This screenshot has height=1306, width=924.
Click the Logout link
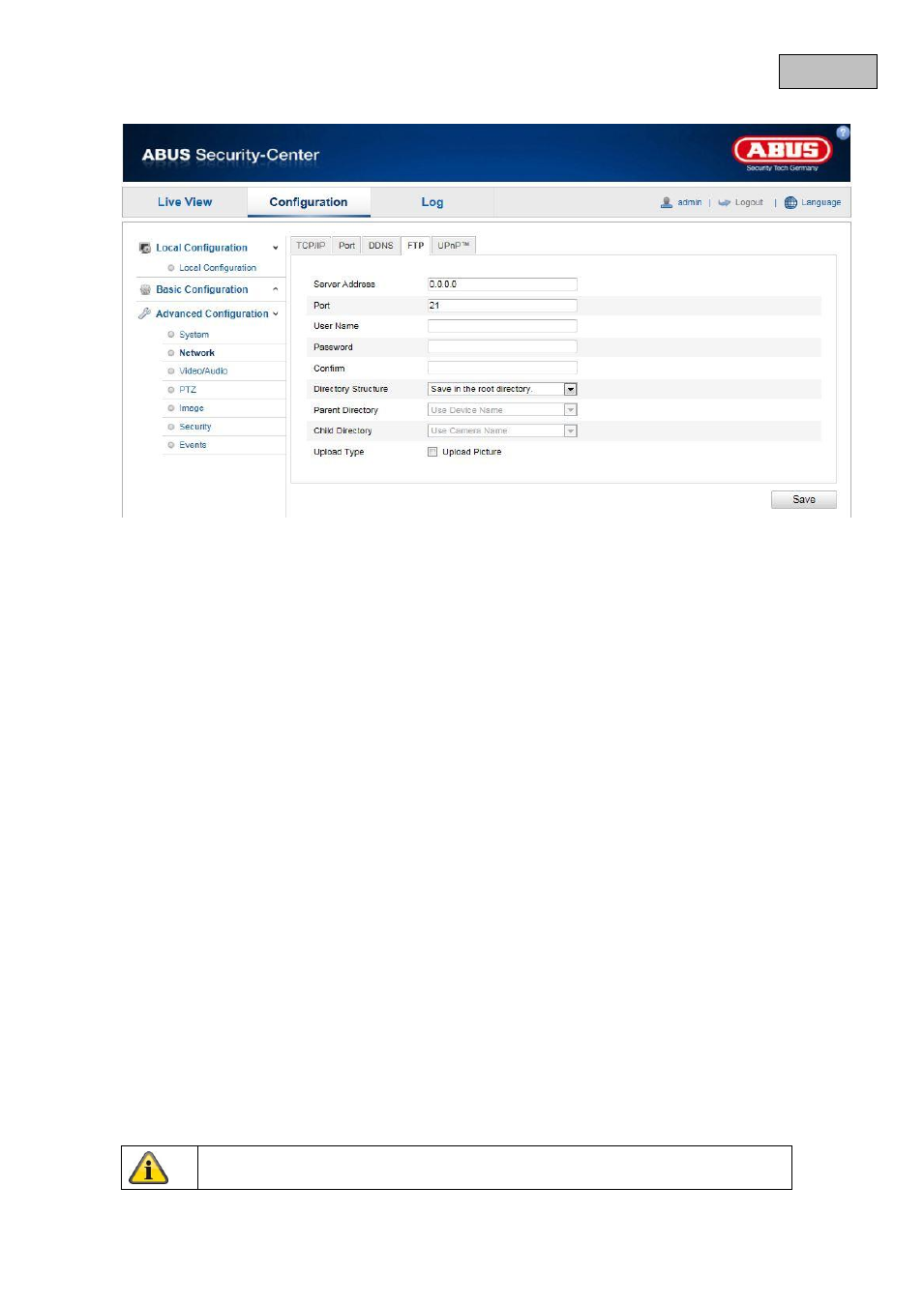pos(749,202)
